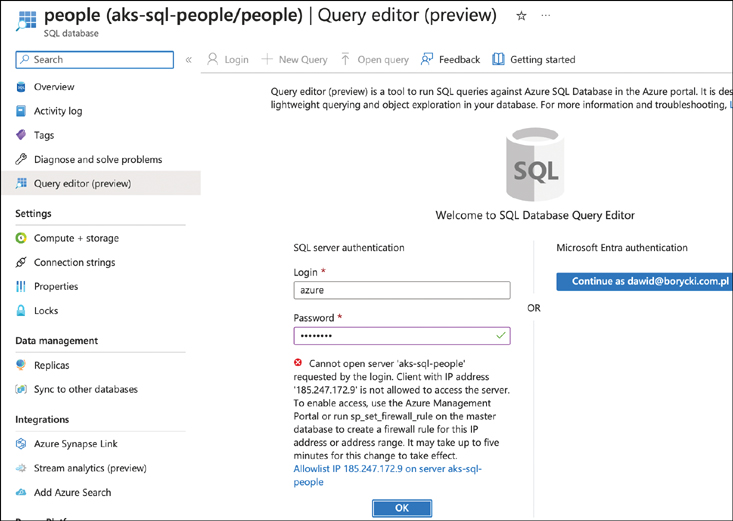The image size is (733, 521).
Task: Click the Feedback toolbar button
Action: tap(451, 60)
